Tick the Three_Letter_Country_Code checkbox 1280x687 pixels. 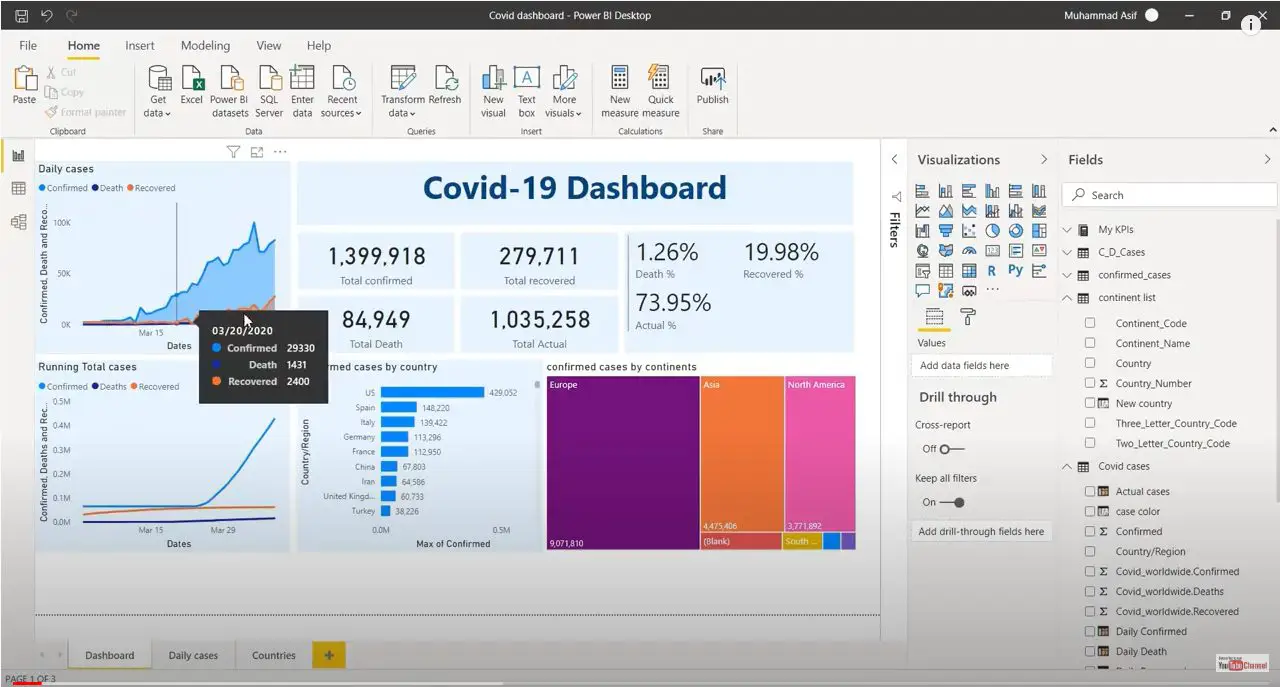coord(1090,423)
